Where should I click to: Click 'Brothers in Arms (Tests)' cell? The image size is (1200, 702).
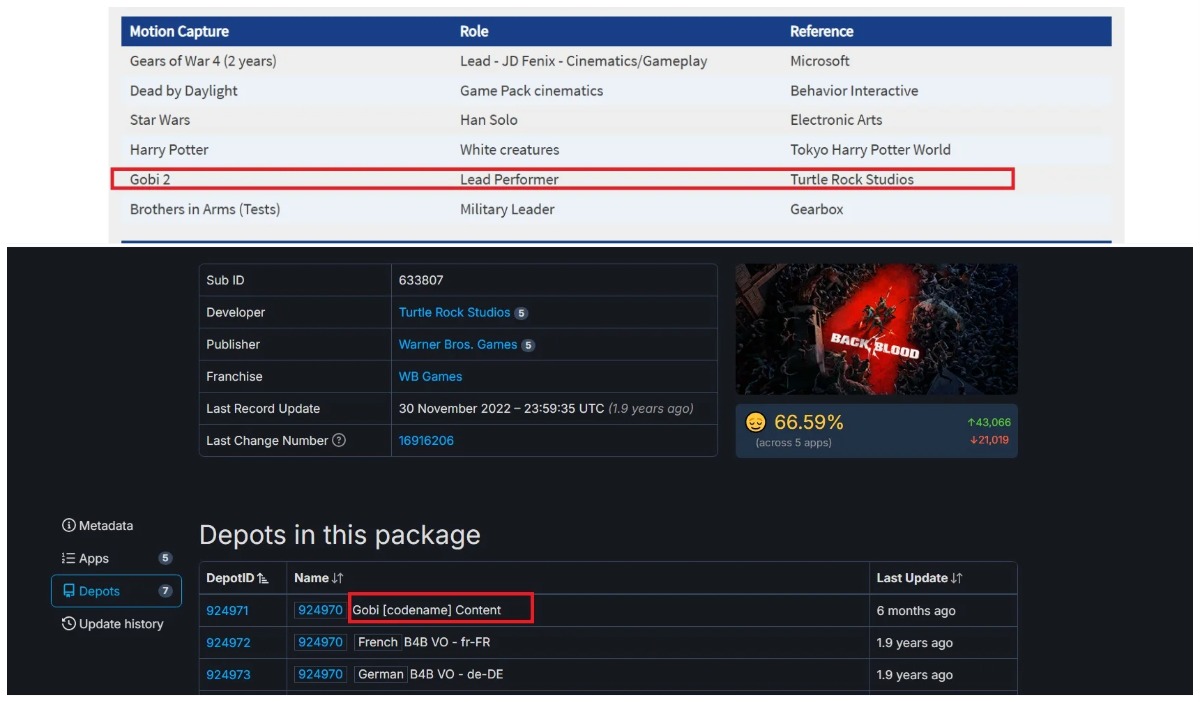click(205, 209)
